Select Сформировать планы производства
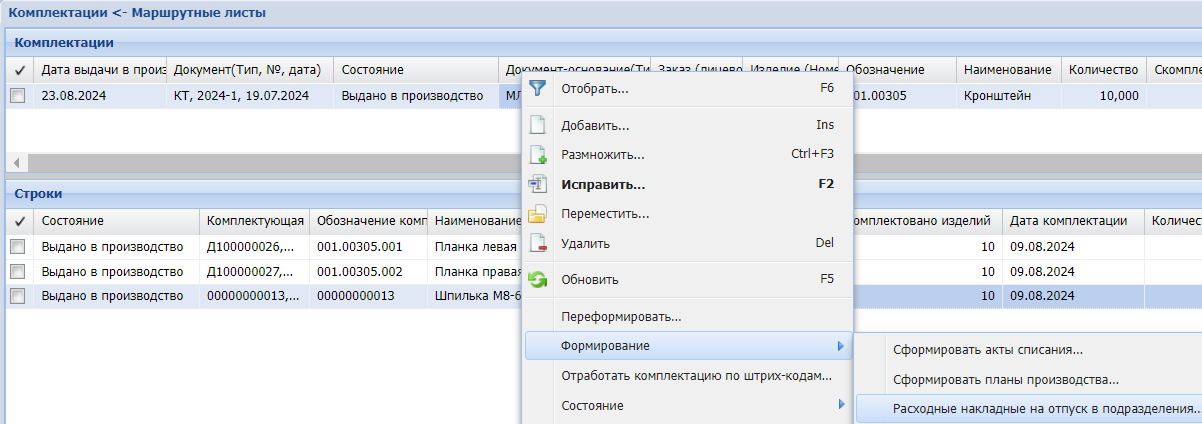The image size is (1202, 424). [x=1005, y=379]
